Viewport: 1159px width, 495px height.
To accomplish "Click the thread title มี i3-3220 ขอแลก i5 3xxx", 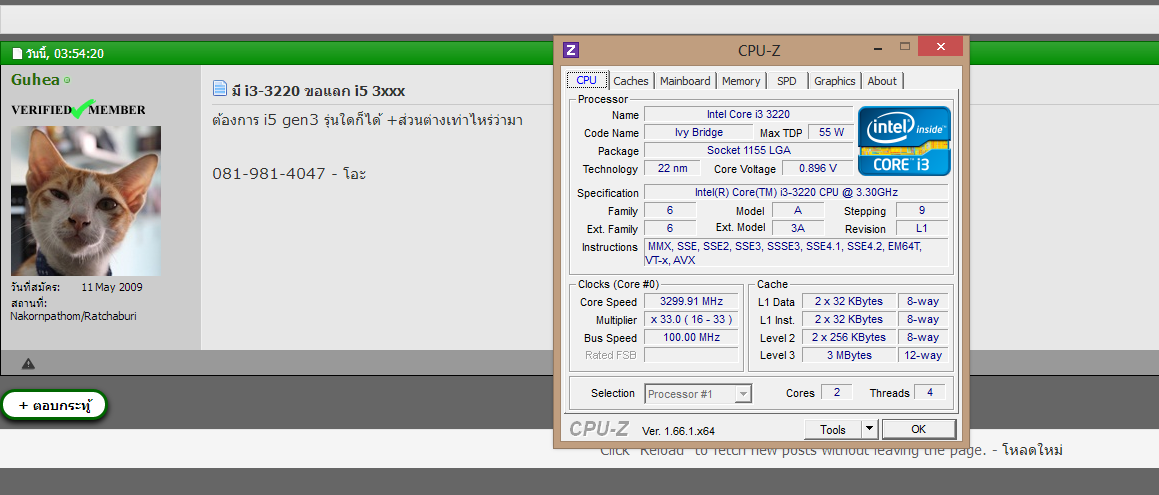I will tap(318, 90).
